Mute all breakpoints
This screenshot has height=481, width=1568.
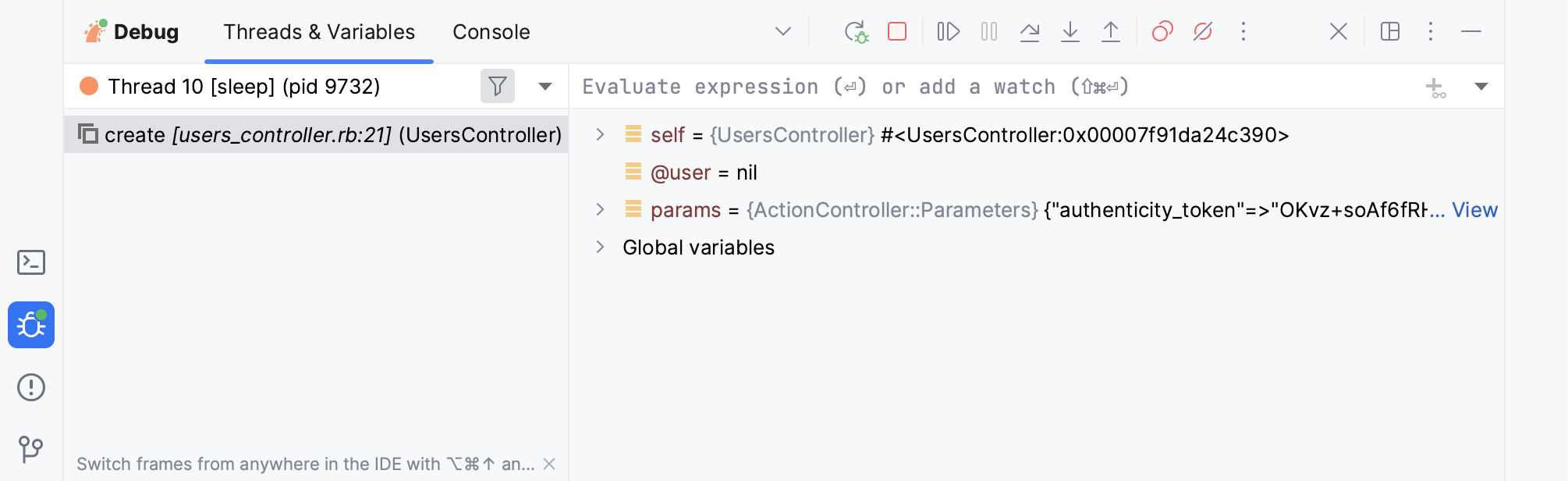[1201, 31]
